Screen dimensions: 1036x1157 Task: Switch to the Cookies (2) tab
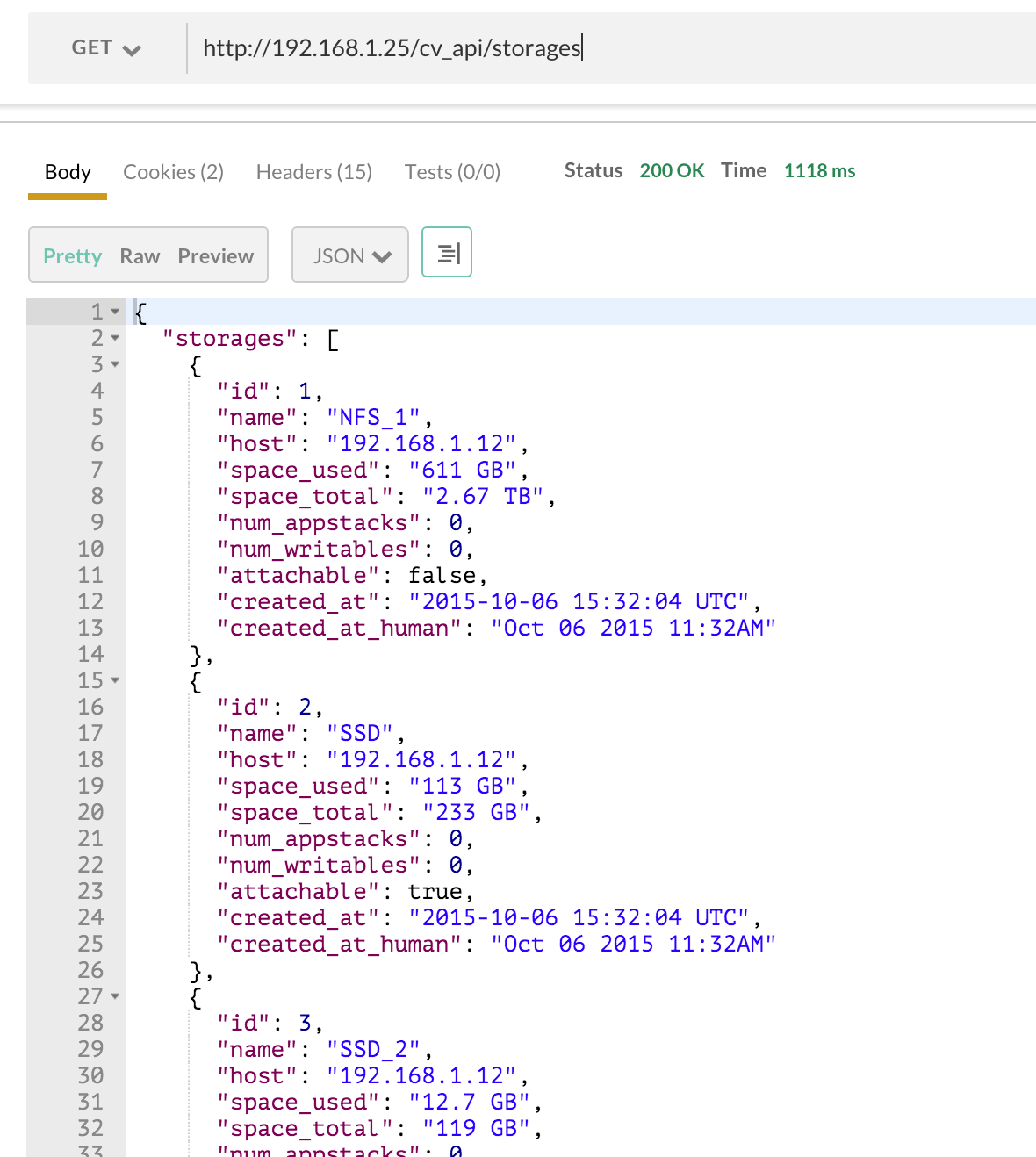(173, 172)
